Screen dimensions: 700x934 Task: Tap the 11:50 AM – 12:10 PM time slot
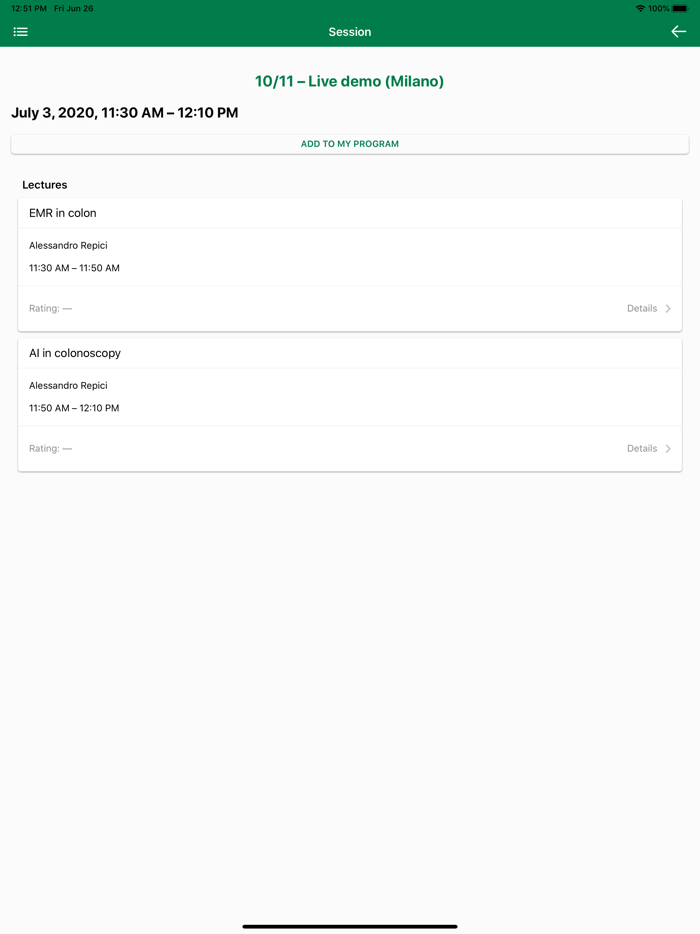coord(74,408)
